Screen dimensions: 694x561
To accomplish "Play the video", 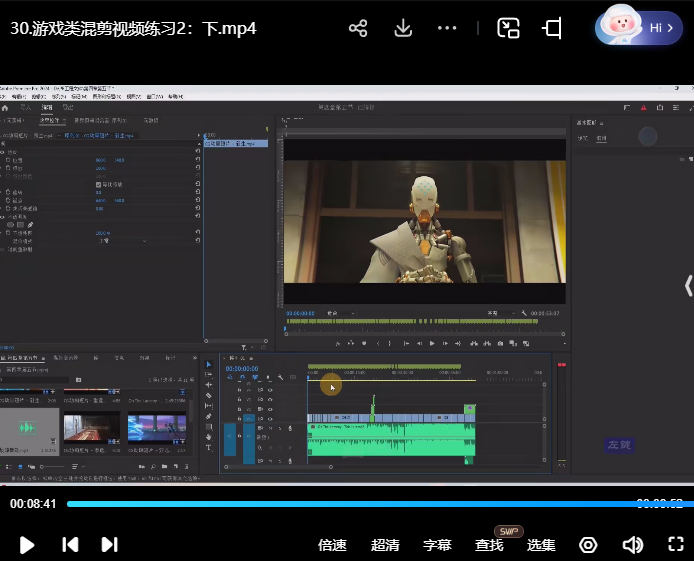I will pos(27,545).
